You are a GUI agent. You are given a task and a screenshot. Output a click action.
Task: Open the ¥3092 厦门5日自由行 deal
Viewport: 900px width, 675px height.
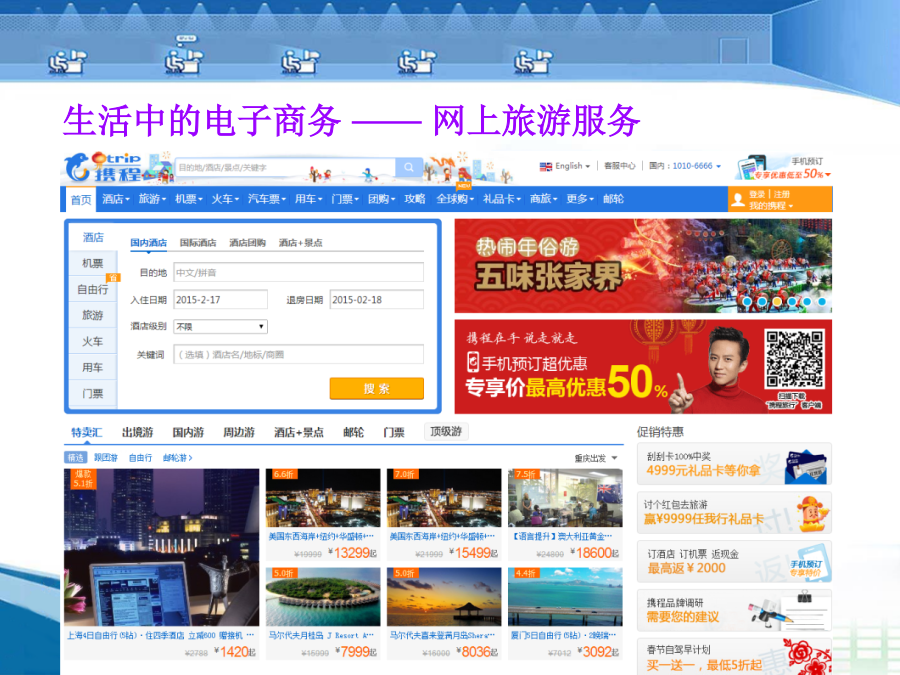click(x=565, y=613)
